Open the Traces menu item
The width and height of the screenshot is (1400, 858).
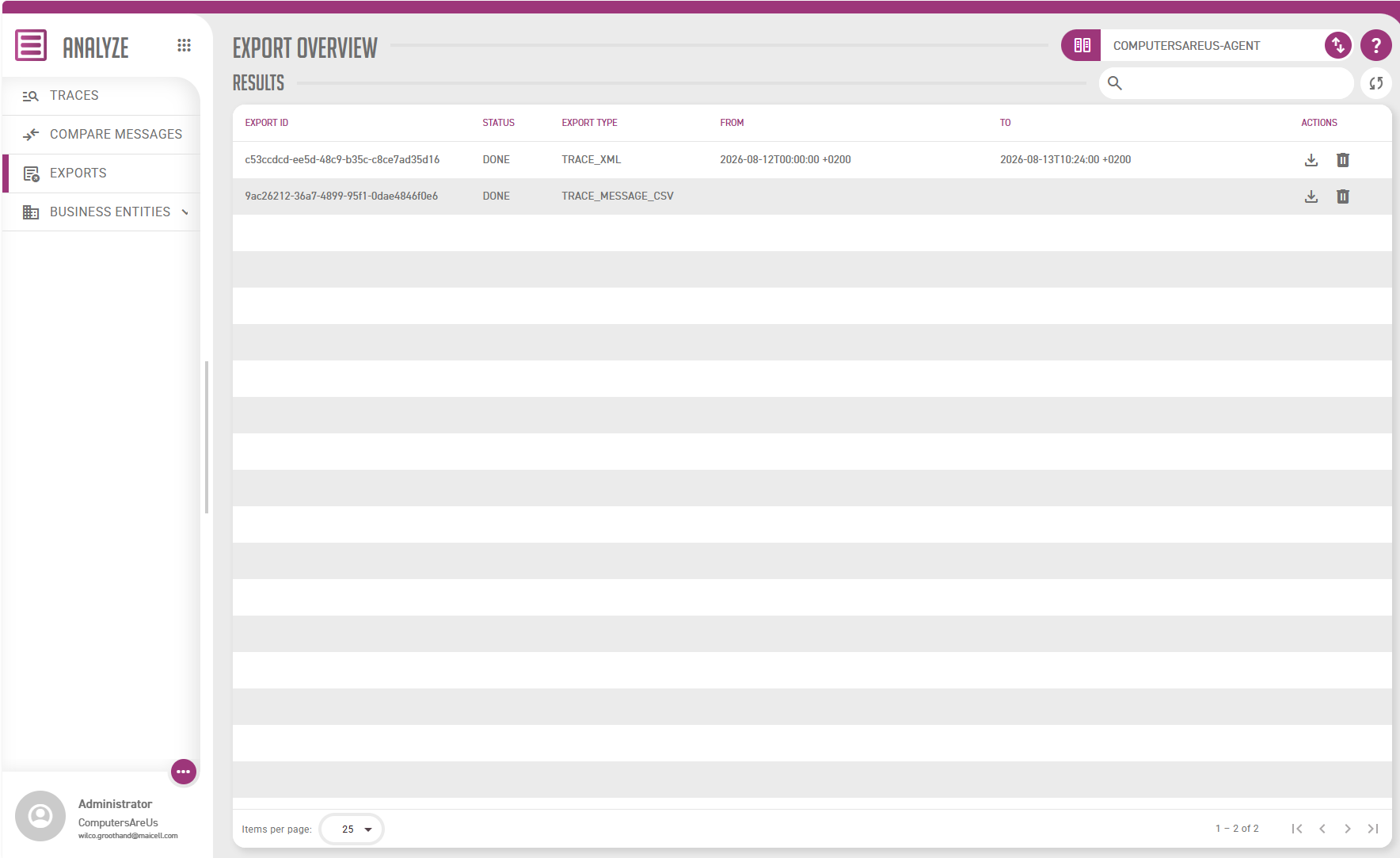101,96
